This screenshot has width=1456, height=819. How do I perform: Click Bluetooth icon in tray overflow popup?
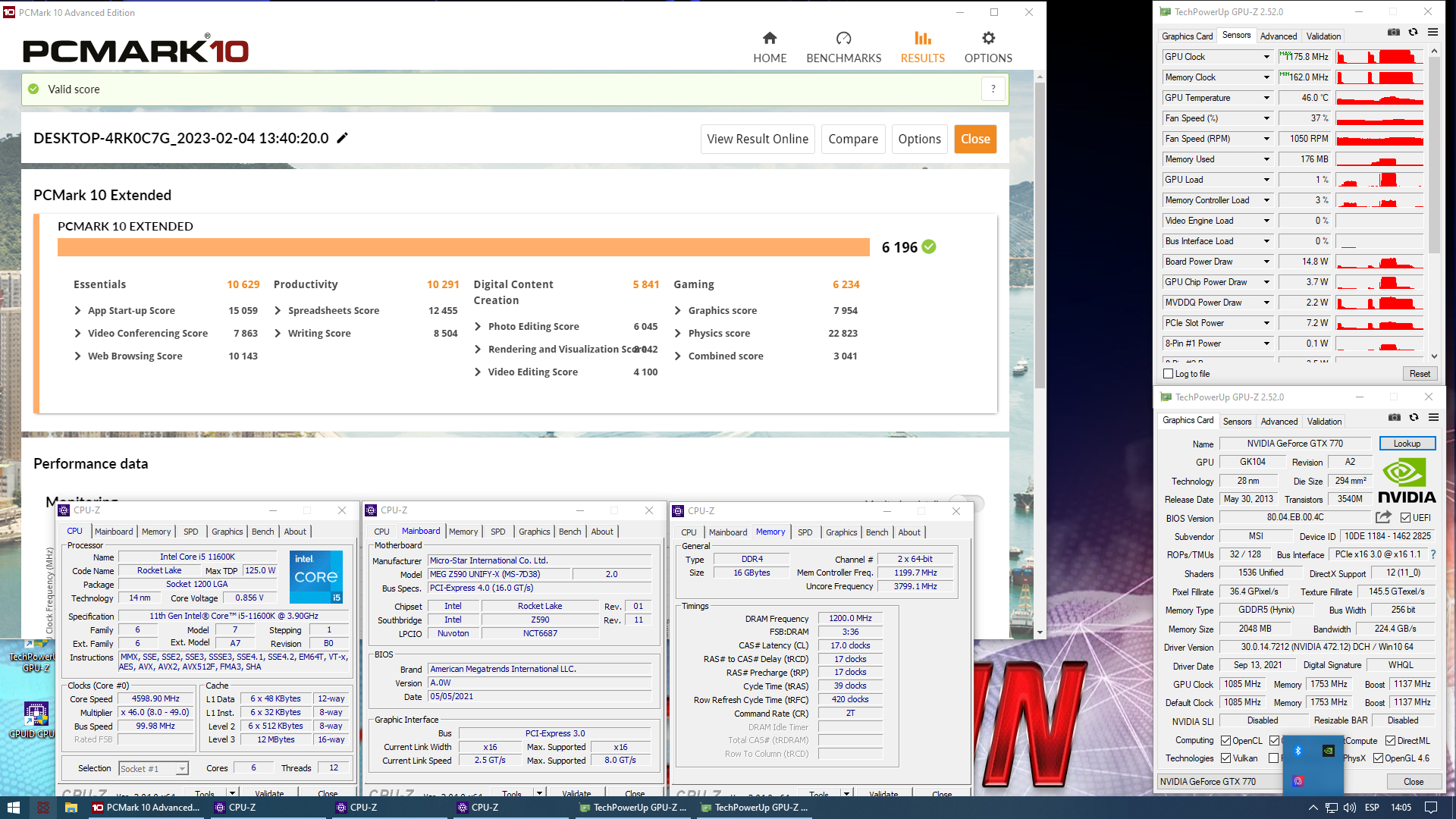[1298, 751]
